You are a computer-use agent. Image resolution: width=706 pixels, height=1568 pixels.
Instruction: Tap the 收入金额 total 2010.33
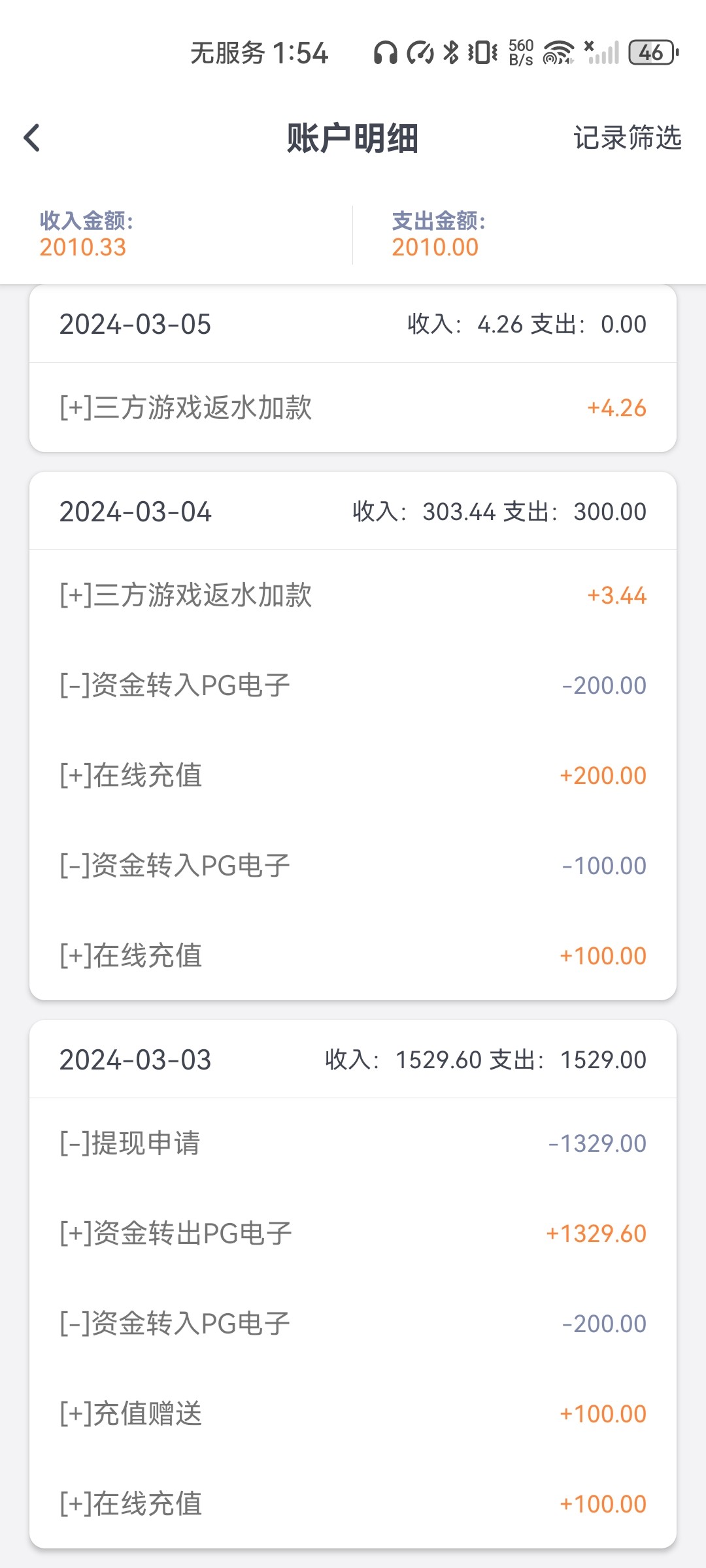[83, 247]
